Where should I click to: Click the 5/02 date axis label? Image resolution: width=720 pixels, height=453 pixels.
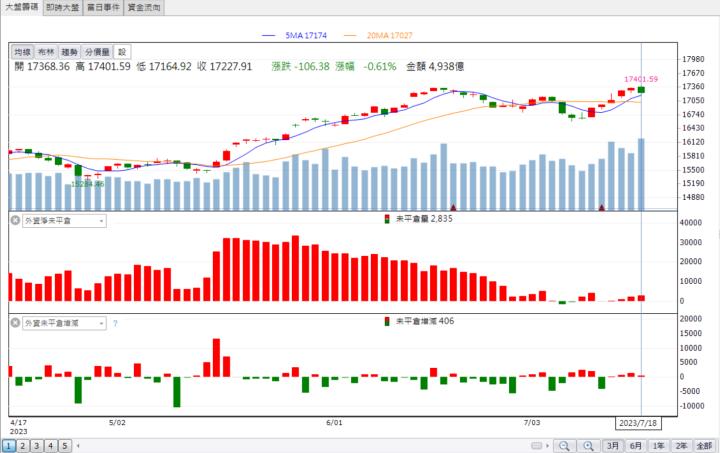(x=117, y=423)
